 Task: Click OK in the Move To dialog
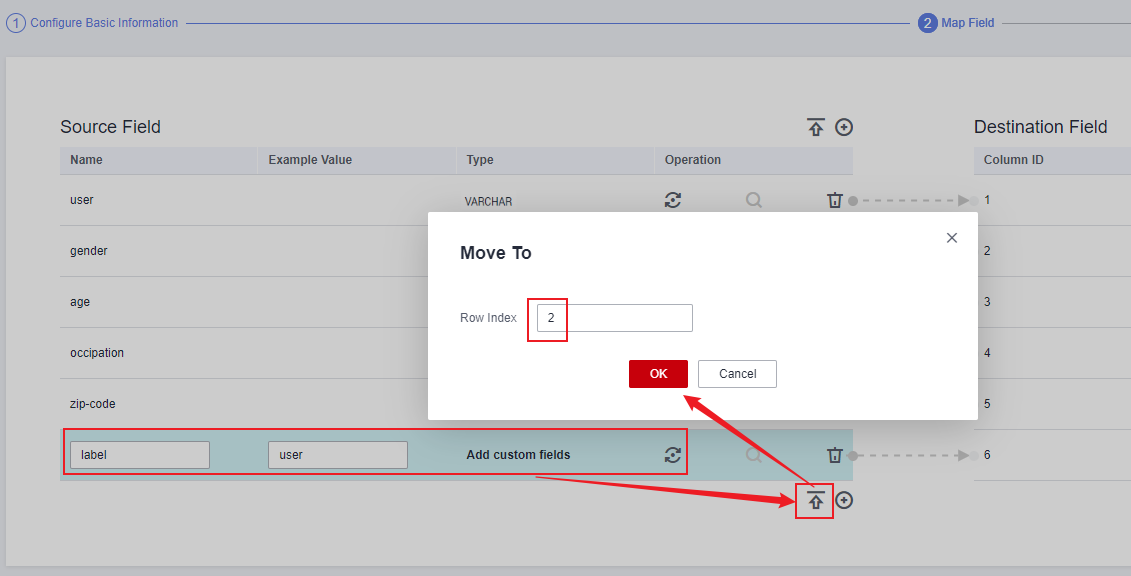coord(658,373)
